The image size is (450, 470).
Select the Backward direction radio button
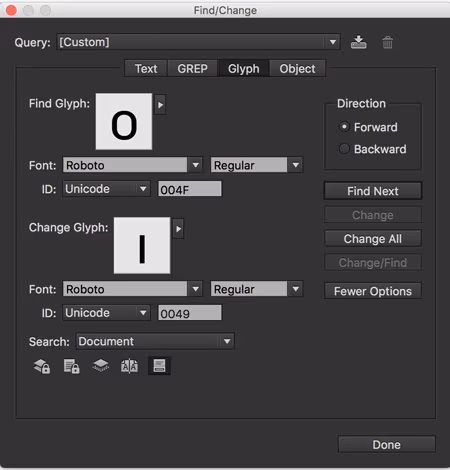point(344,148)
